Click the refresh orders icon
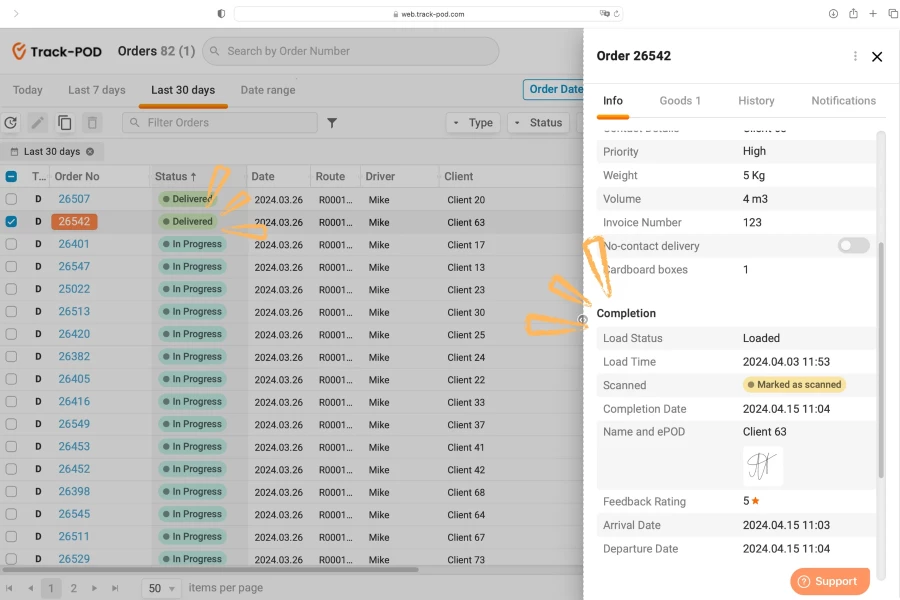 pyautogui.click(x=10, y=122)
